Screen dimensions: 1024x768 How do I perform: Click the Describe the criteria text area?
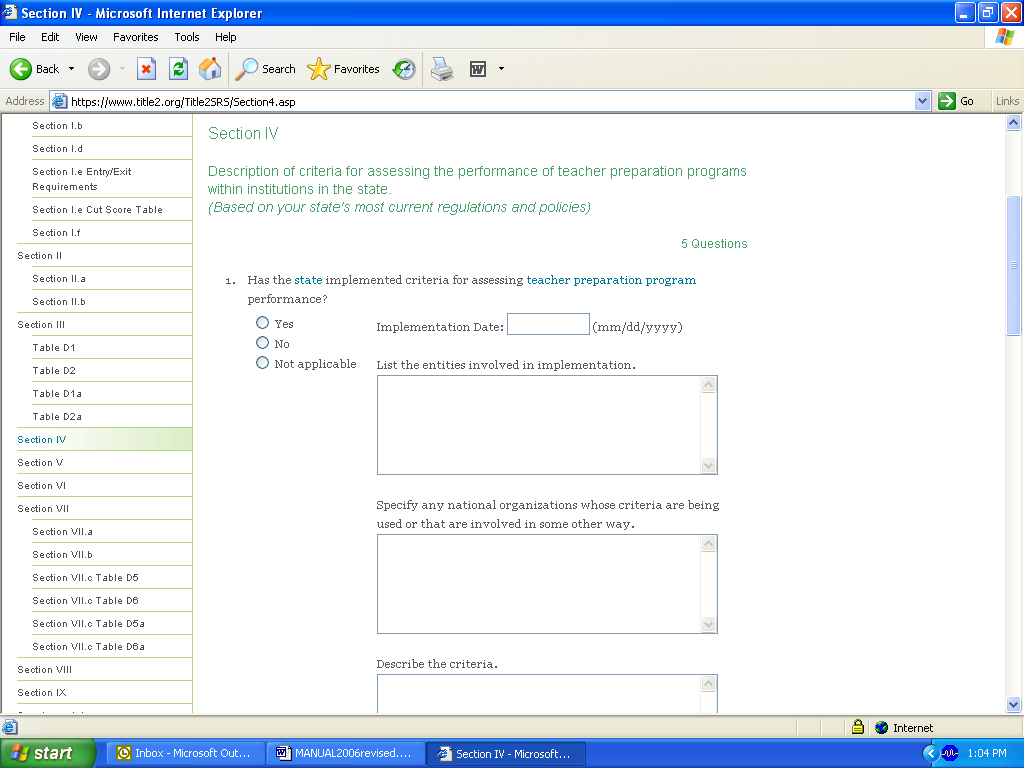tap(547, 694)
